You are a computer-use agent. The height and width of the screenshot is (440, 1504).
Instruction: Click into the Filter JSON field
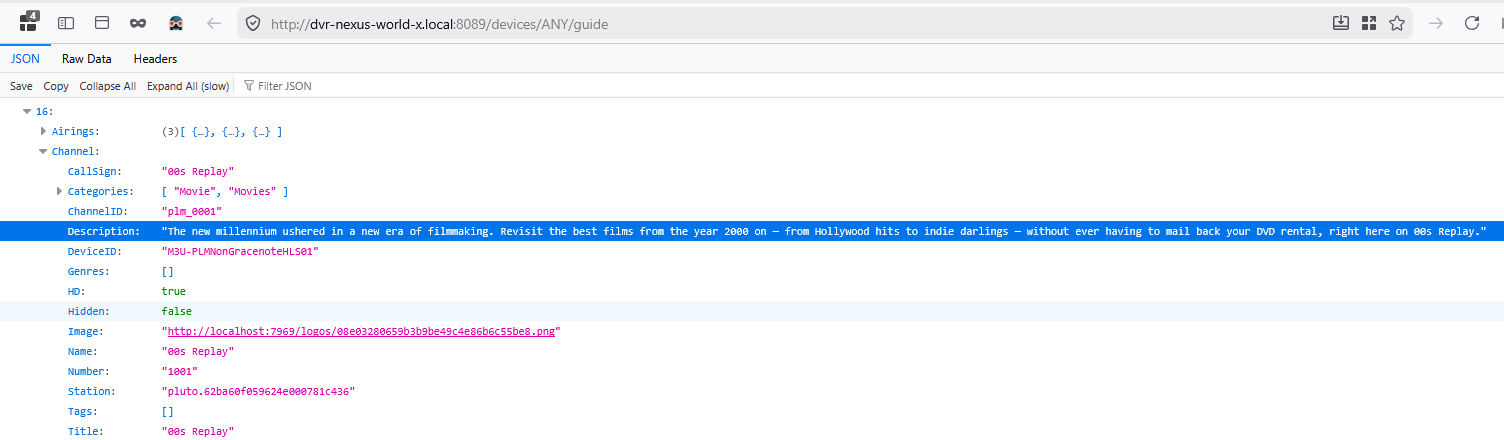[300, 86]
